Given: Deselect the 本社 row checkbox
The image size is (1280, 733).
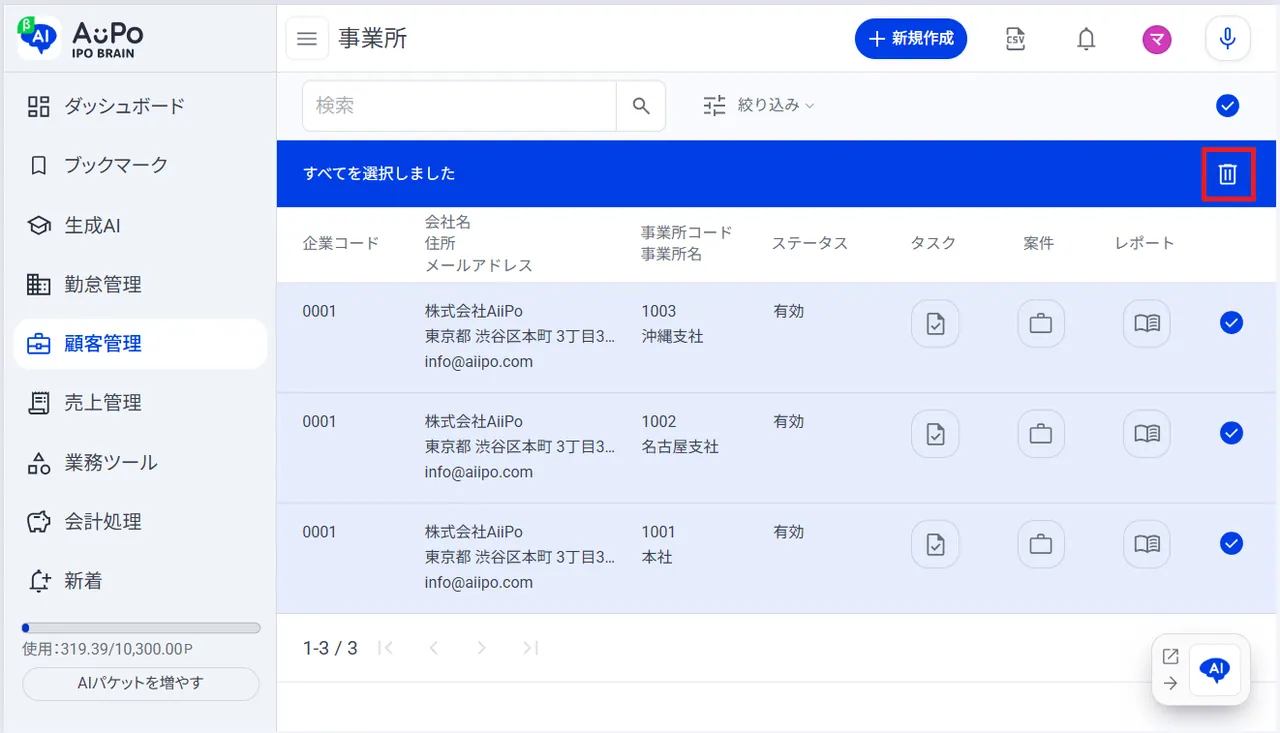Looking at the screenshot, I should click(x=1232, y=542).
